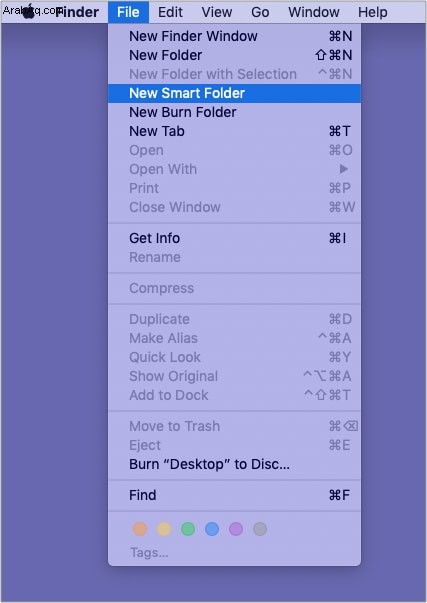
Task: Select the blue tag color dot
Action: (212, 529)
